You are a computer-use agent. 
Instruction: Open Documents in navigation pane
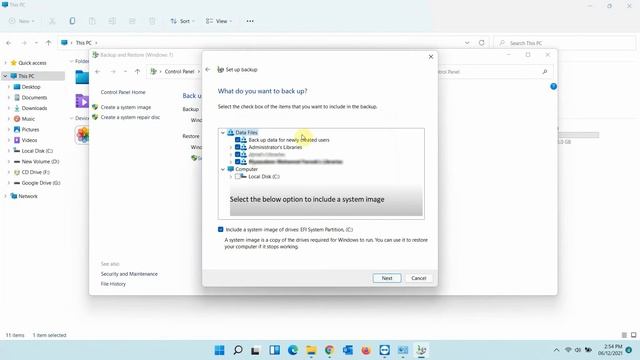point(34,98)
